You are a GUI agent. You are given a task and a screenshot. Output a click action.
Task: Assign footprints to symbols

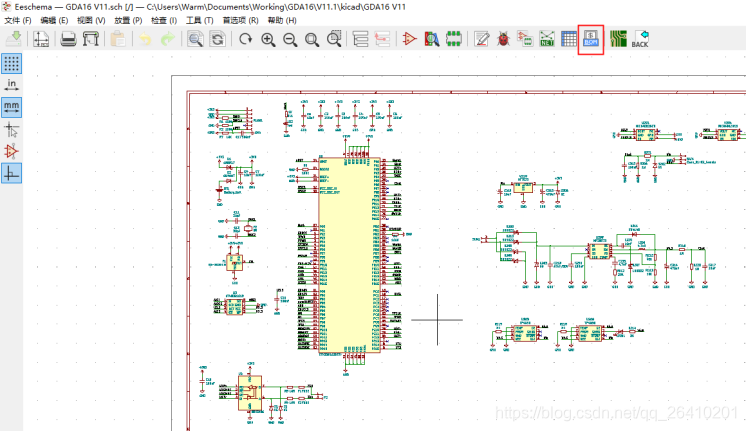pos(525,39)
